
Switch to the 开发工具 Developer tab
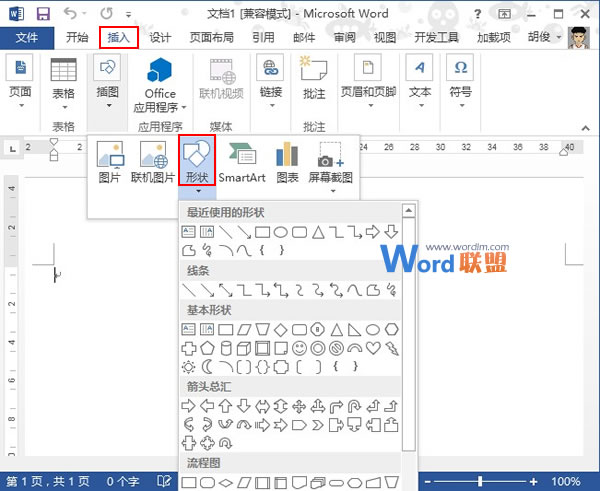pyautogui.click(x=437, y=38)
